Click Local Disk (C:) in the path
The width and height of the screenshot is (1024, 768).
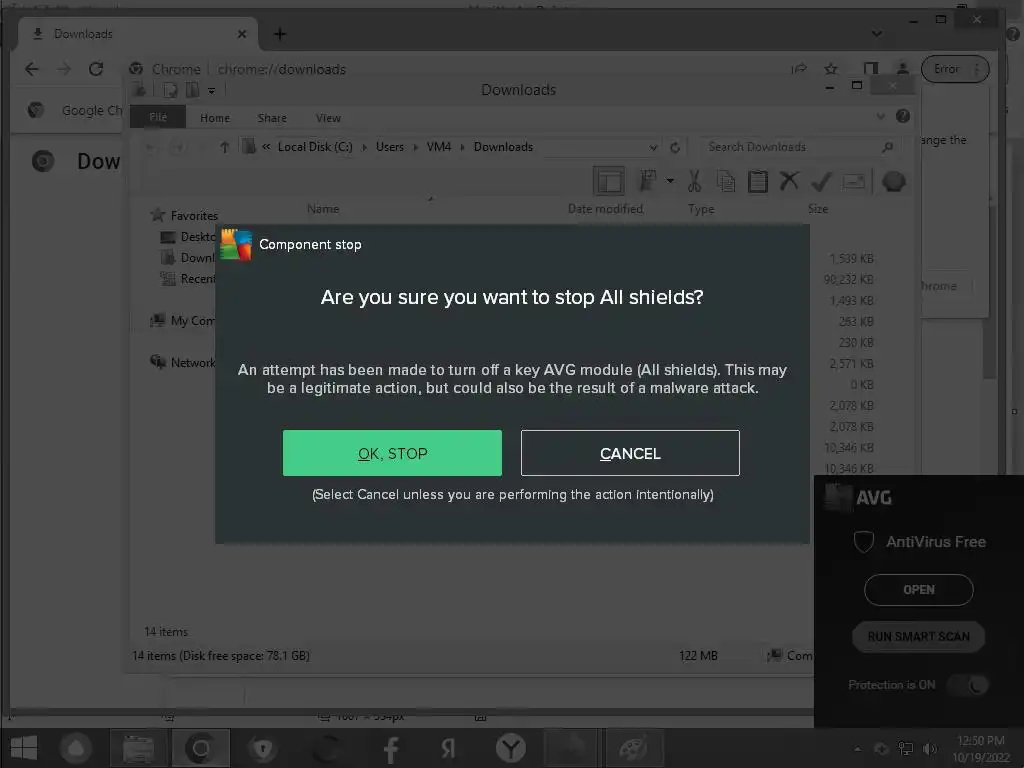click(315, 147)
